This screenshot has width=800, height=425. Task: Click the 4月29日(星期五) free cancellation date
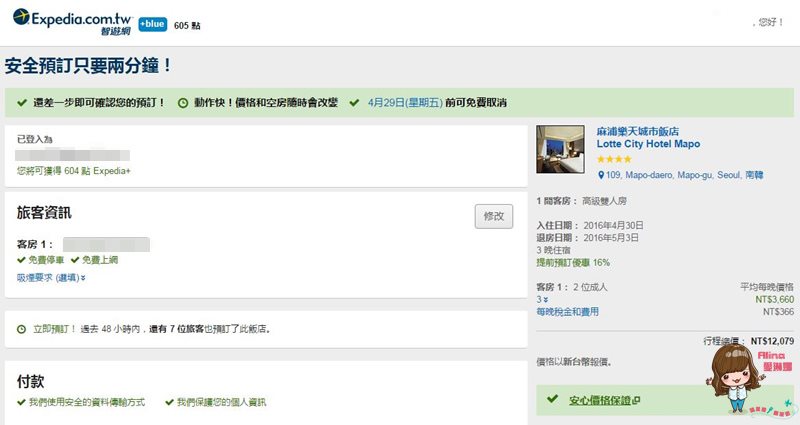tap(405, 103)
